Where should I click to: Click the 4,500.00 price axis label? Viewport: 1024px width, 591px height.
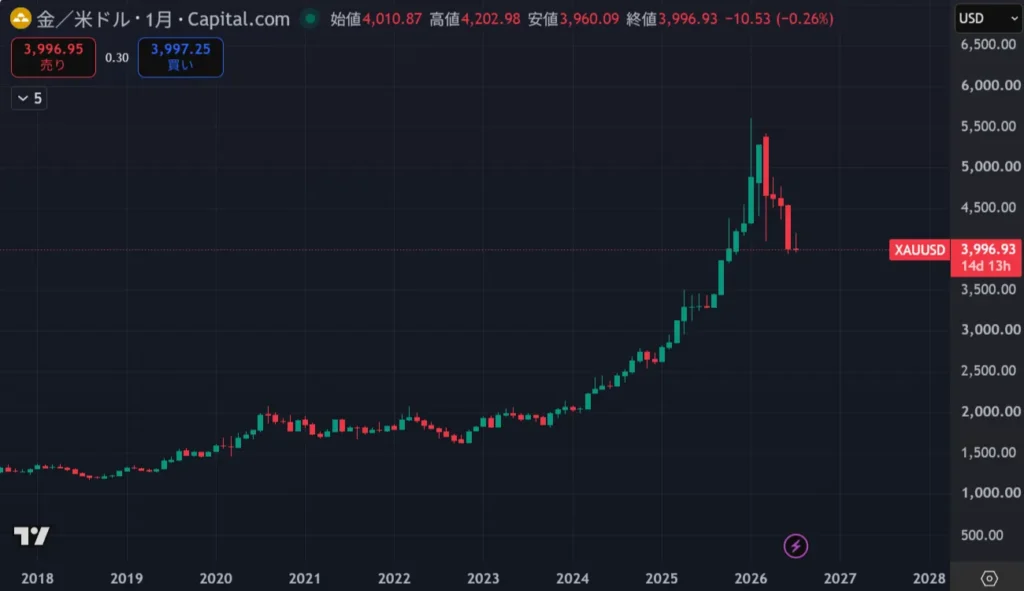[x=988, y=208]
